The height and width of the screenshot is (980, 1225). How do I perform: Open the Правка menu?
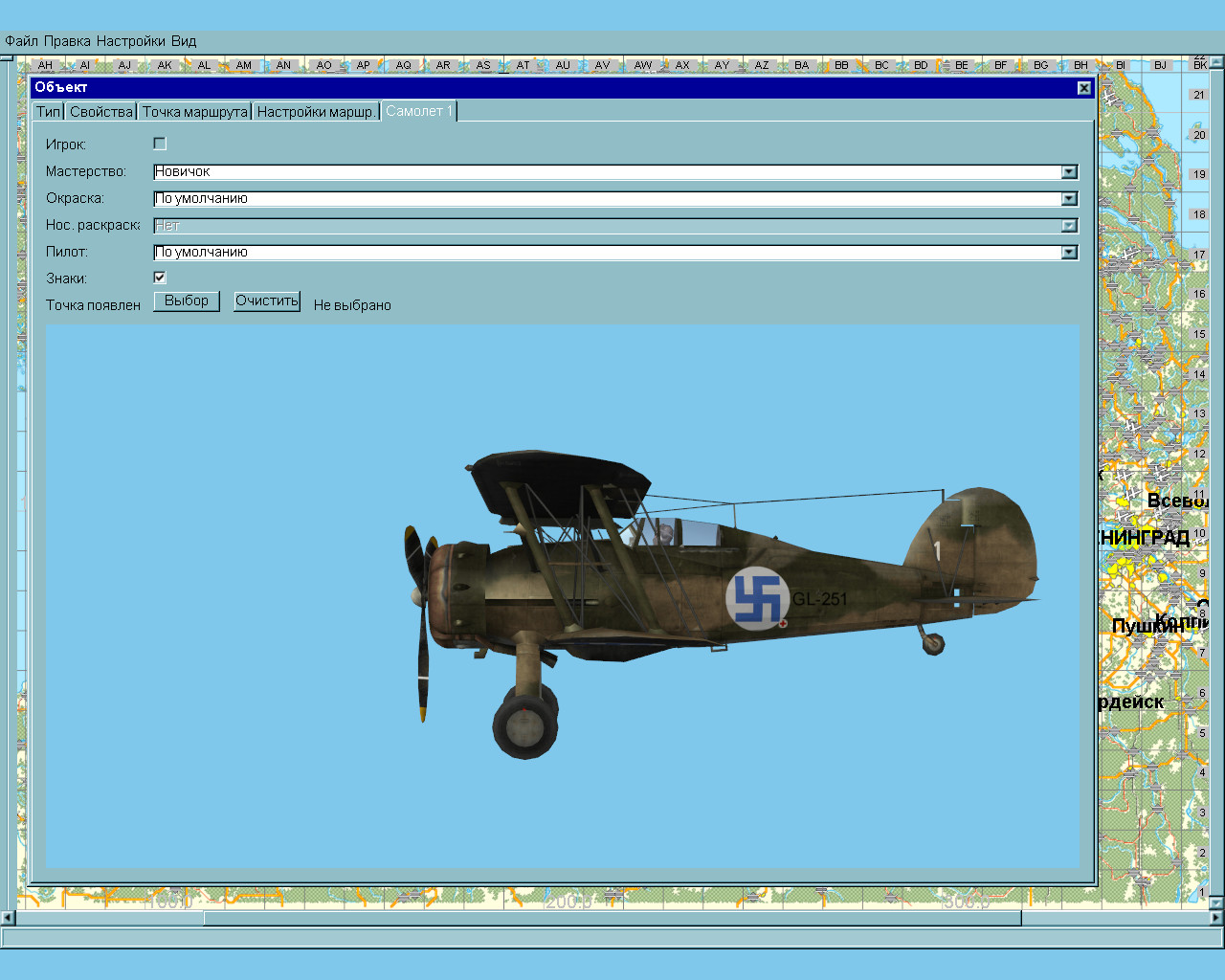click(67, 41)
